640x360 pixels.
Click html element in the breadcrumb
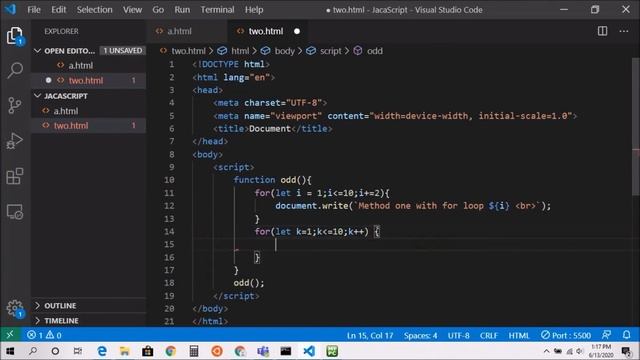[x=240, y=51]
